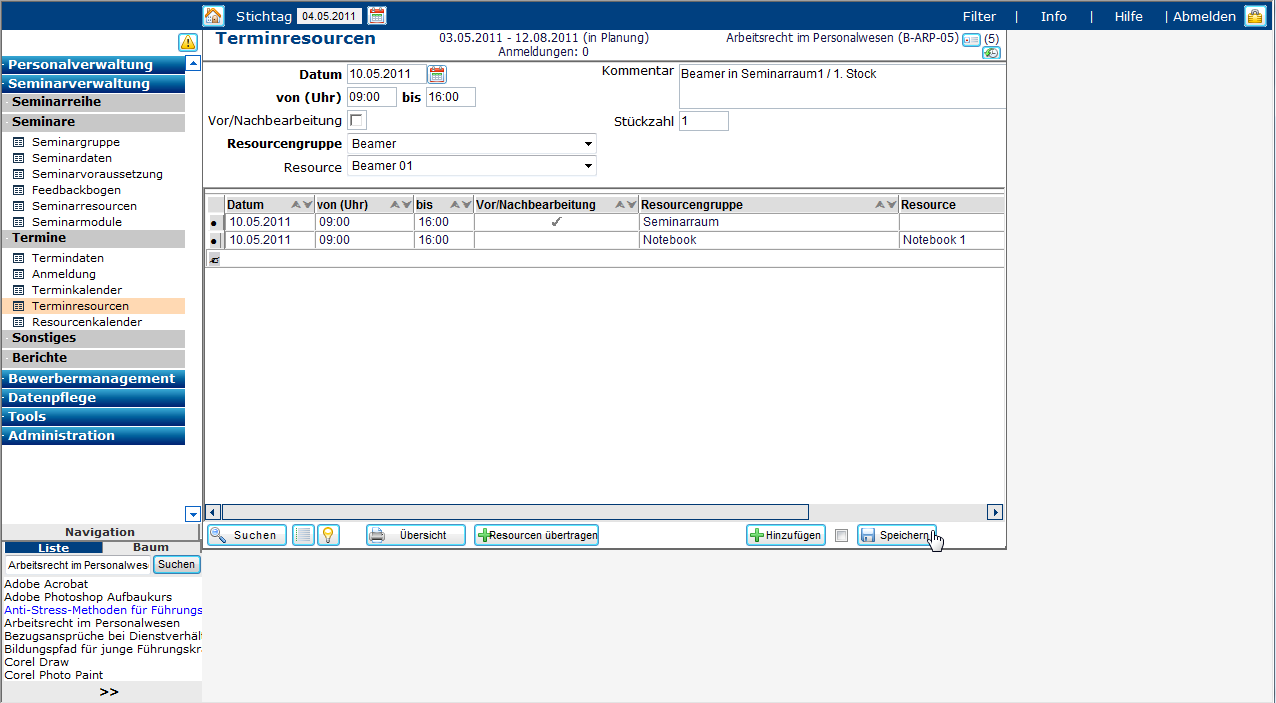The width and height of the screenshot is (1276, 703).
Task: Click the Stichtag date field
Action: coord(330,16)
